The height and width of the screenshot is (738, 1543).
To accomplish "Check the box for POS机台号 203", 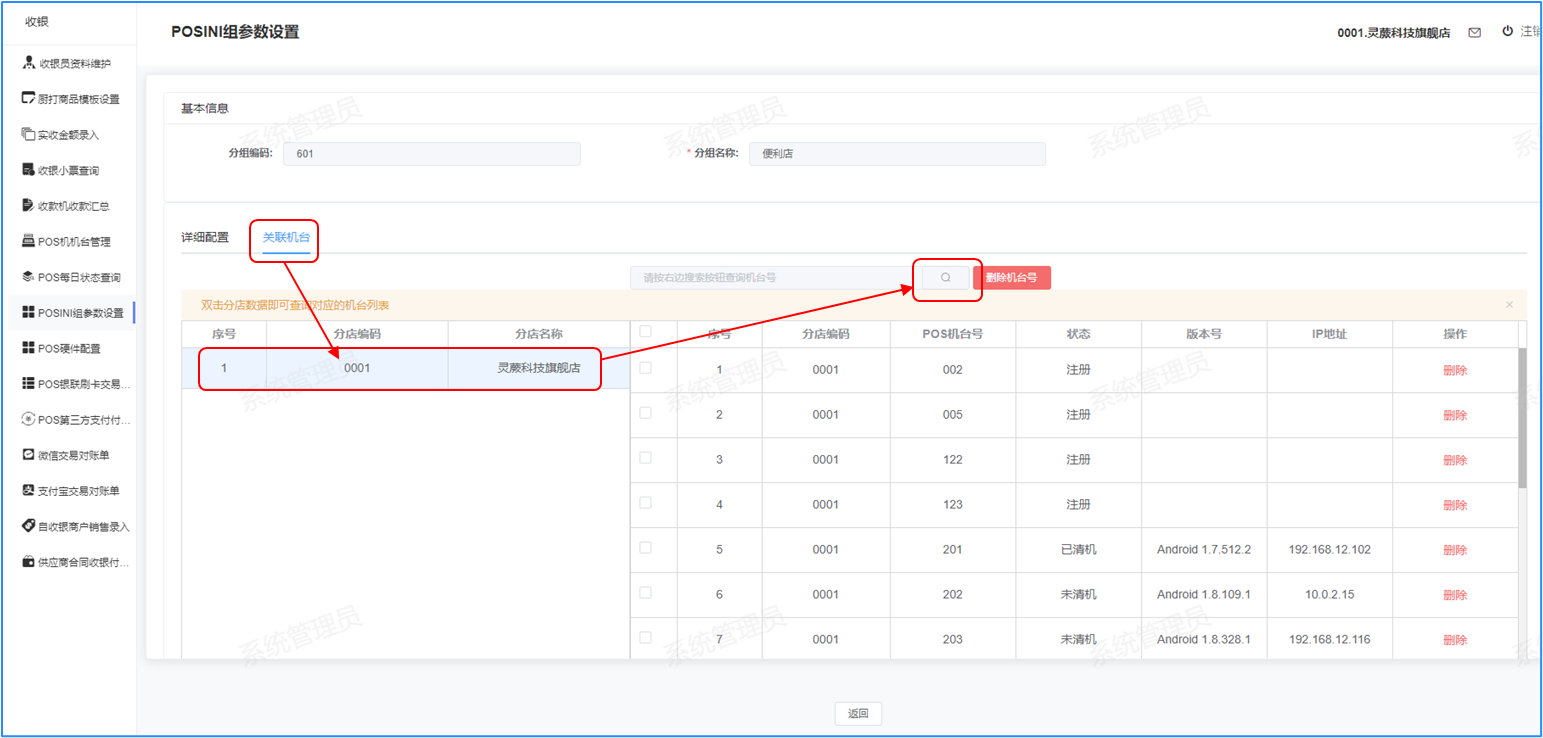I will point(645,638).
